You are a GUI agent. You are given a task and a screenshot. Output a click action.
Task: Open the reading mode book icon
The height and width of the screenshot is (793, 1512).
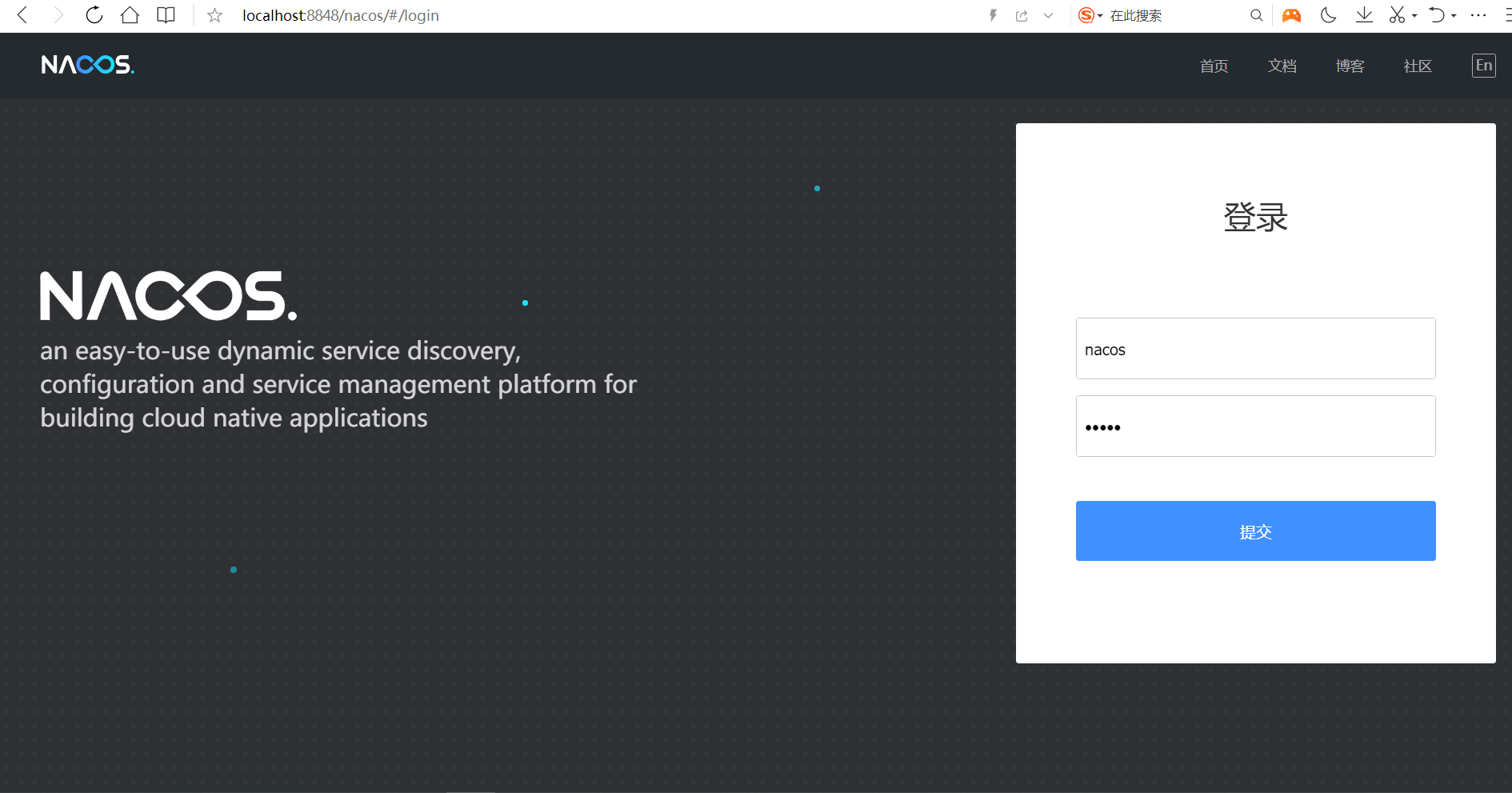tap(166, 15)
